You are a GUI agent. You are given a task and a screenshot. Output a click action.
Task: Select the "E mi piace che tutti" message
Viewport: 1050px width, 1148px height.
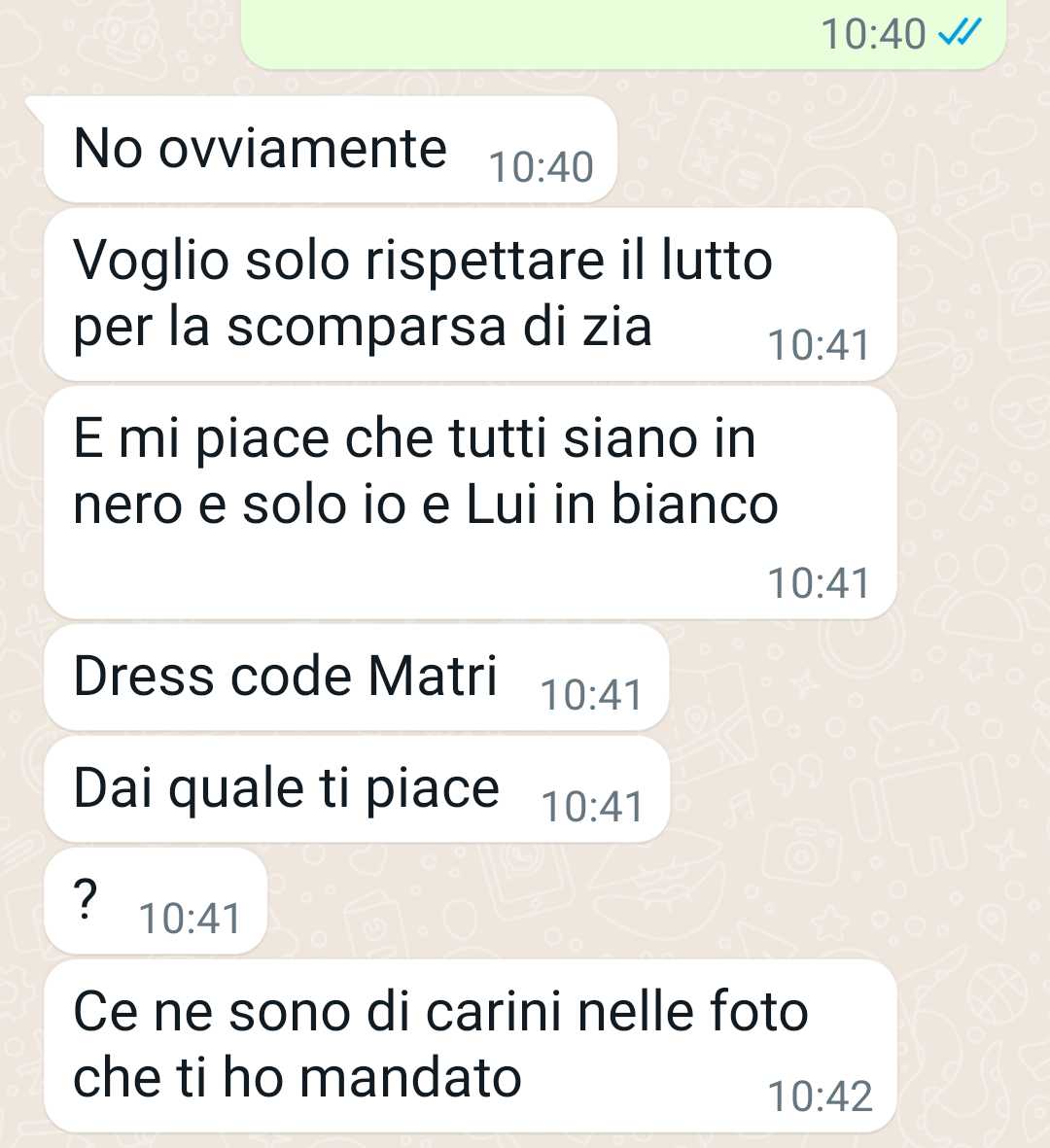click(x=471, y=503)
